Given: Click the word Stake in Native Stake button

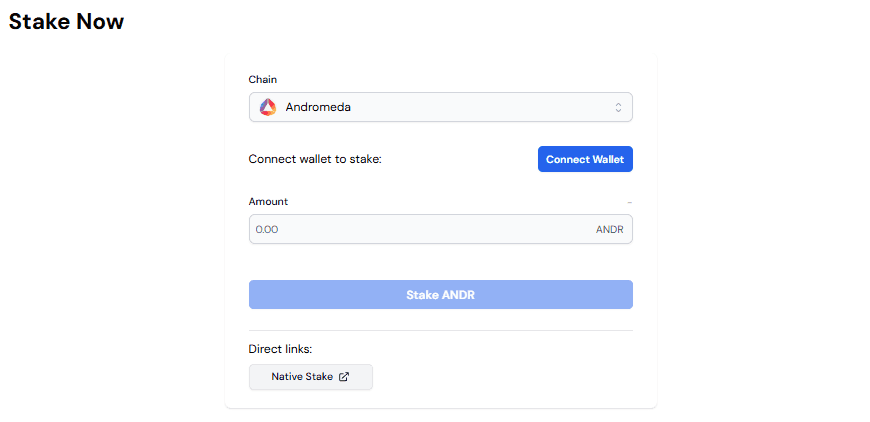Looking at the screenshot, I should click(319, 377).
